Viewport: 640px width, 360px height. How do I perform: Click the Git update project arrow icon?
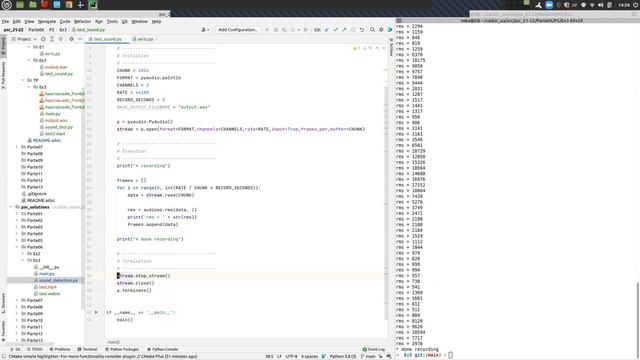[x=327, y=30]
